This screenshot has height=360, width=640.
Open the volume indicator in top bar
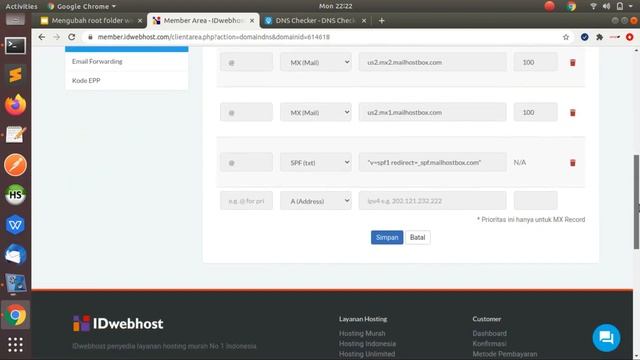click(x=606, y=6)
